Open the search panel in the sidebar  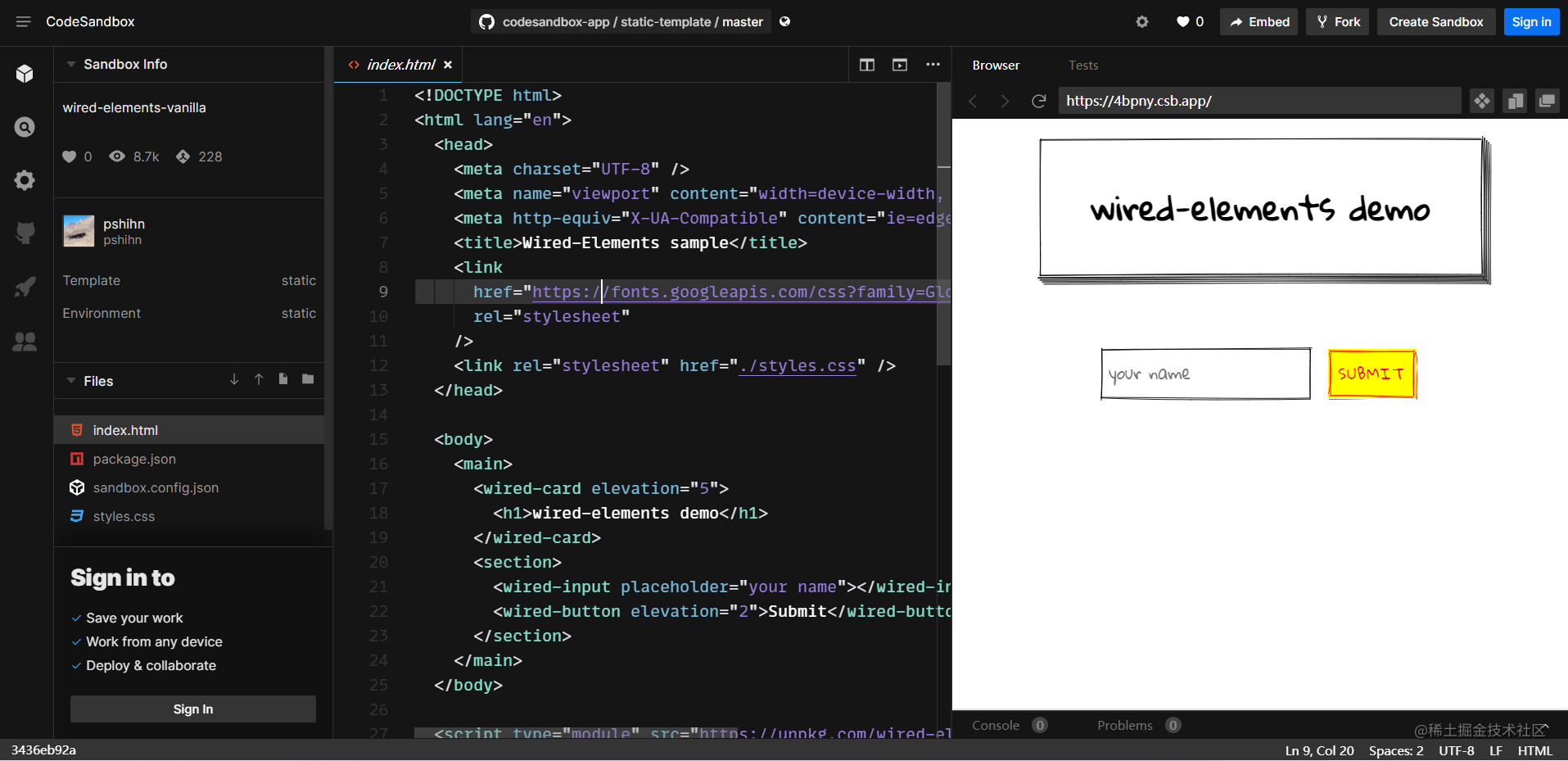point(25,127)
